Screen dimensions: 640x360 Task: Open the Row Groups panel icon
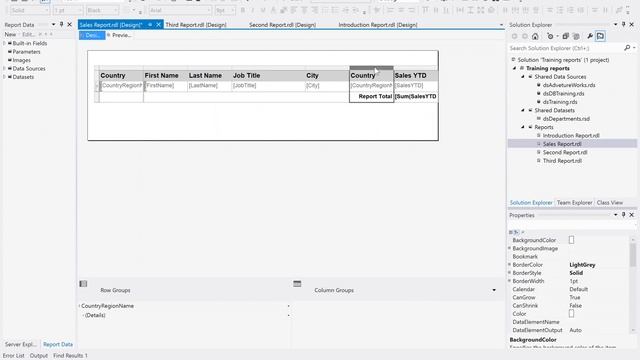tap(83, 284)
